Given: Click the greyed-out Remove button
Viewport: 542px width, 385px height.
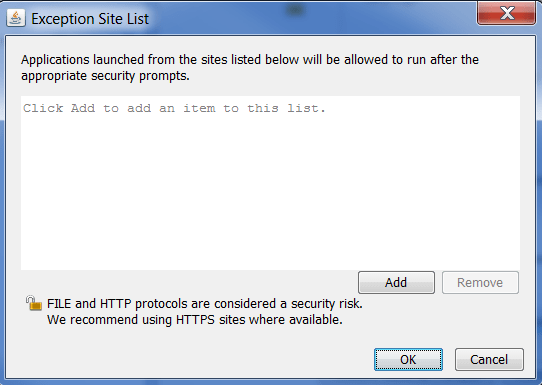Looking at the screenshot, I should tap(480, 282).
